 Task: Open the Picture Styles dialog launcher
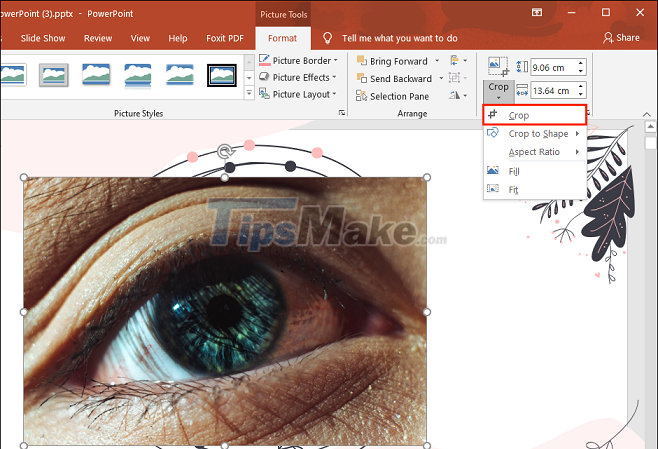pyautogui.click(x=342, y=113)
